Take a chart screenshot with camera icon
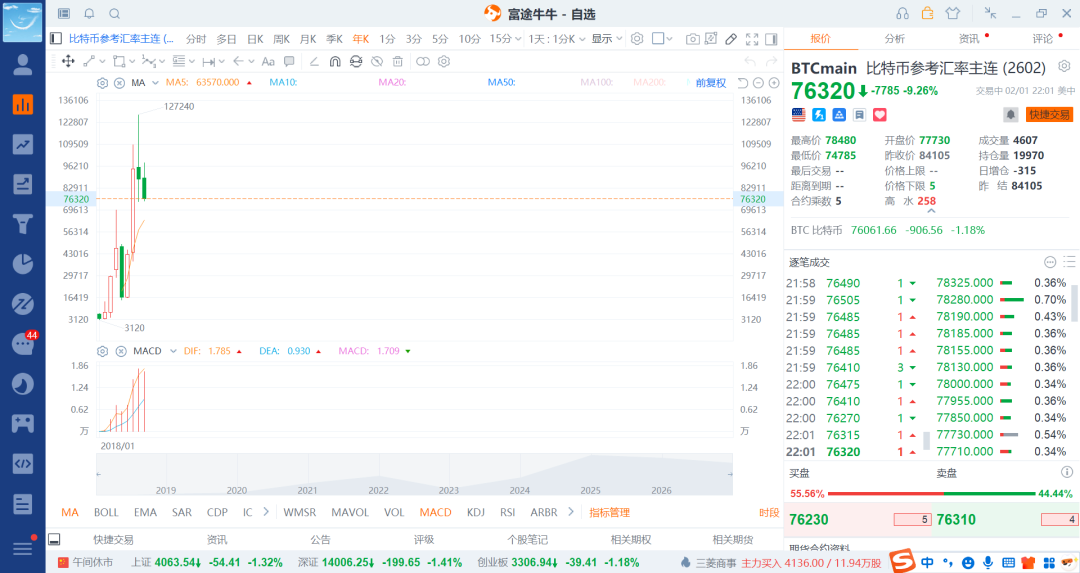This screenshot has height=573, width=1080. click(x=692, y=39)
